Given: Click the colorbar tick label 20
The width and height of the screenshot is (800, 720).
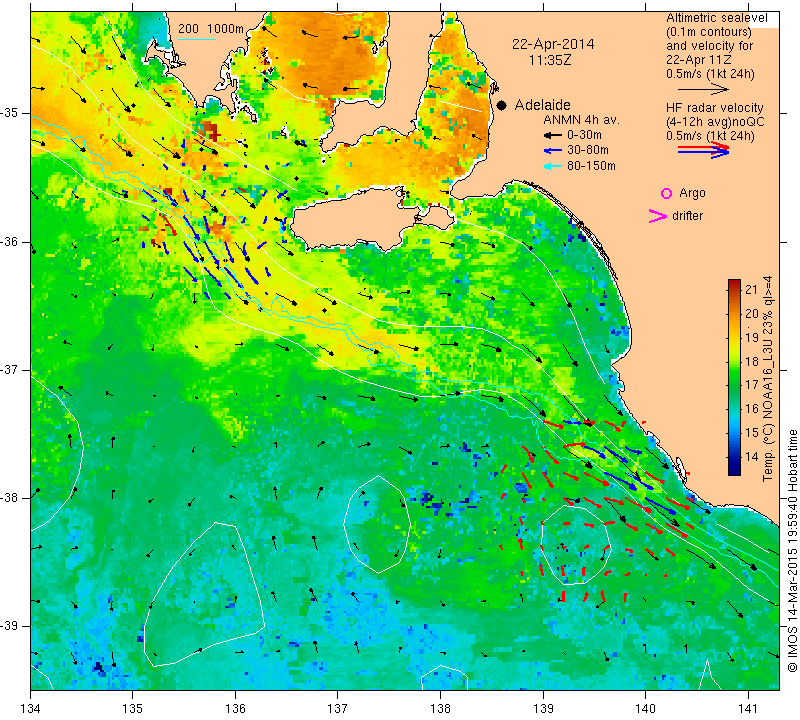Looking at the screenshot, I should click(x=752, y=314).
